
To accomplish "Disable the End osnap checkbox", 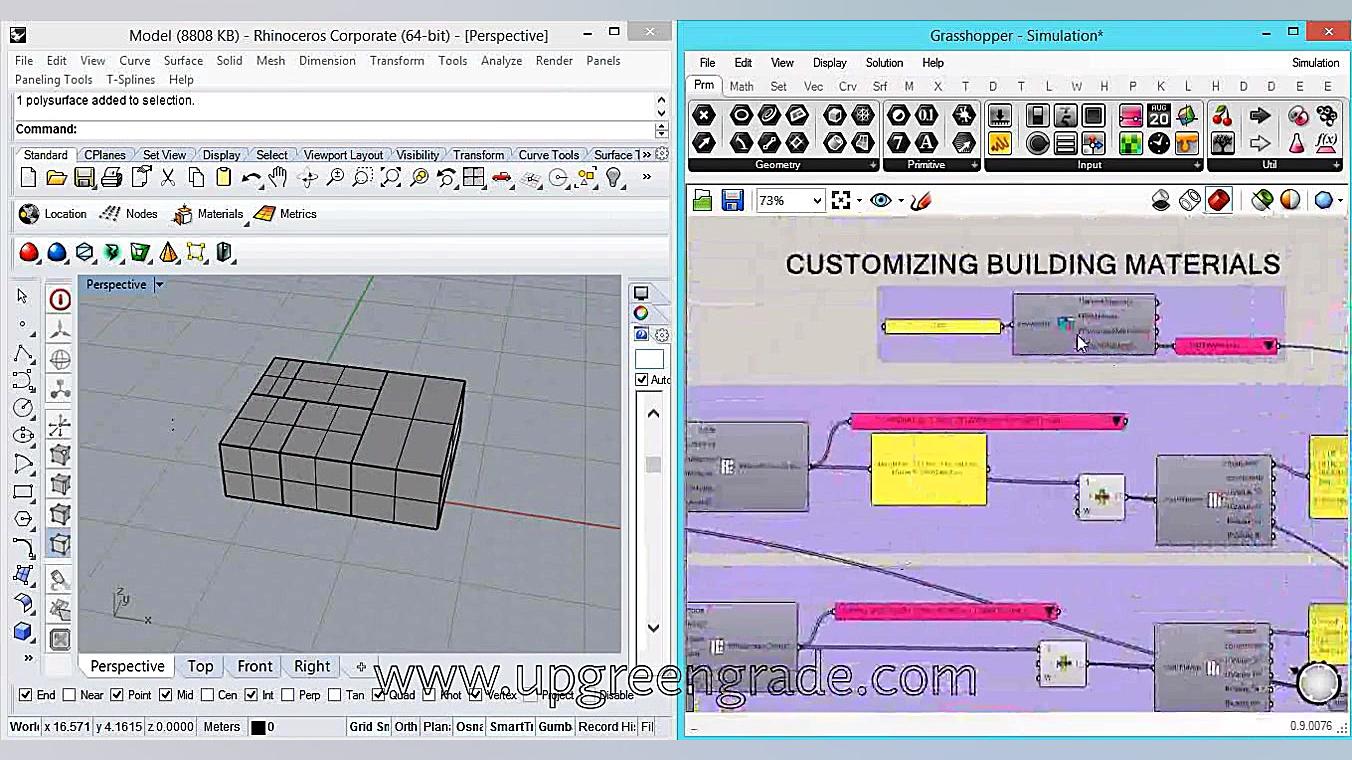I will click(x=26, y=695).
